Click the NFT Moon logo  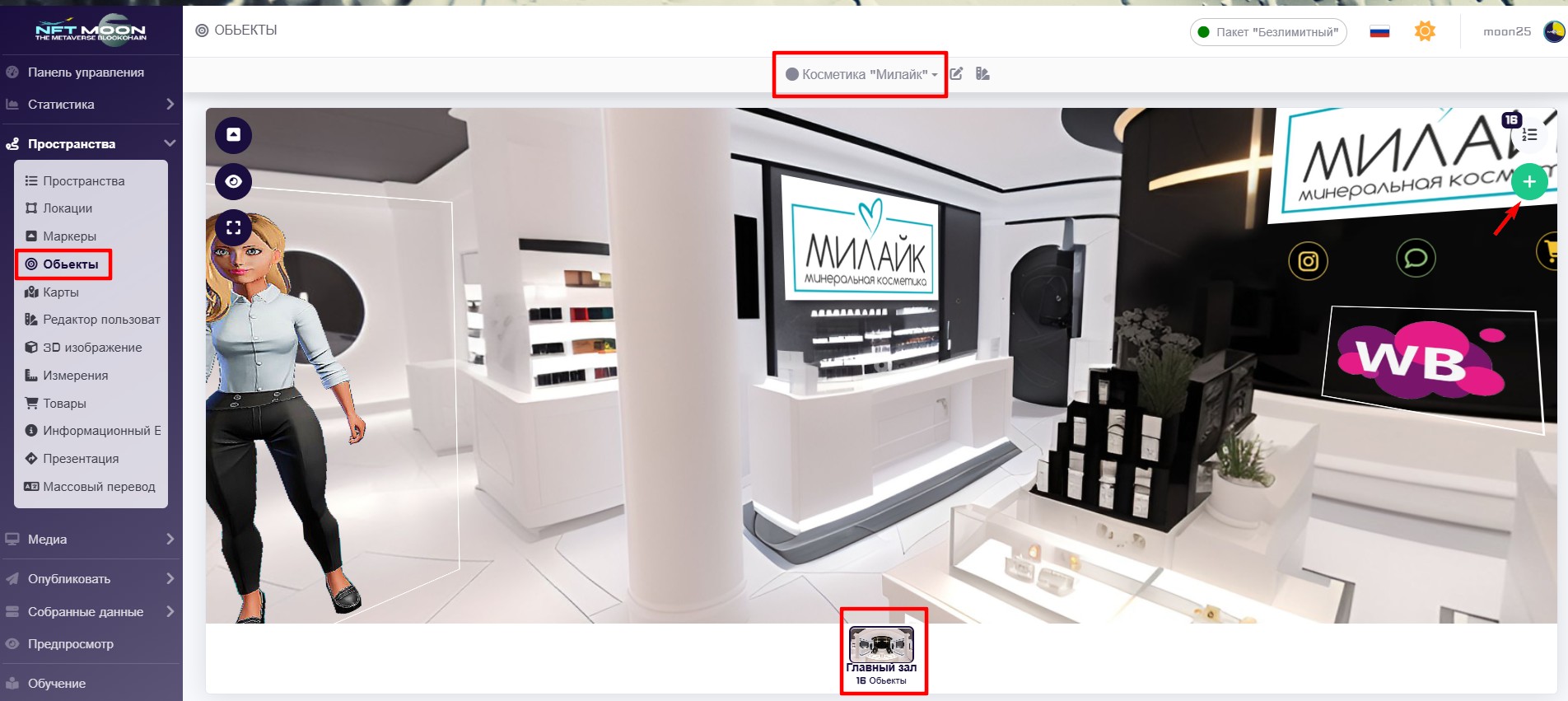[x=91, y=29]
